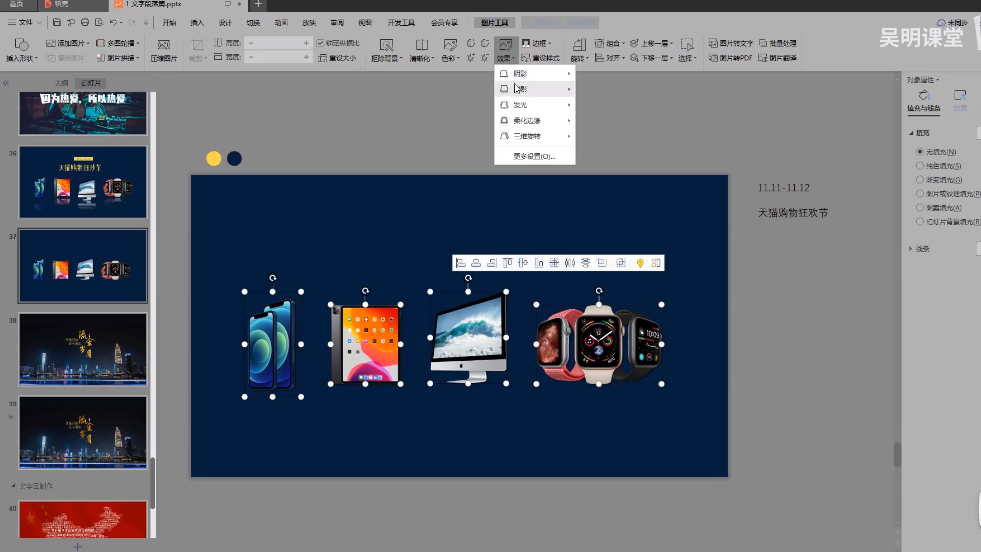The image size is (981, 552).
Task: Click the iMac image on slide
Action: click(468, 337)
